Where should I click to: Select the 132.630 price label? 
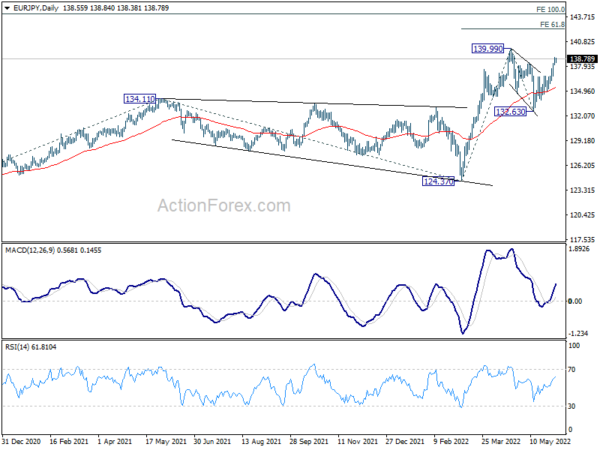click(x=510, y=112)
